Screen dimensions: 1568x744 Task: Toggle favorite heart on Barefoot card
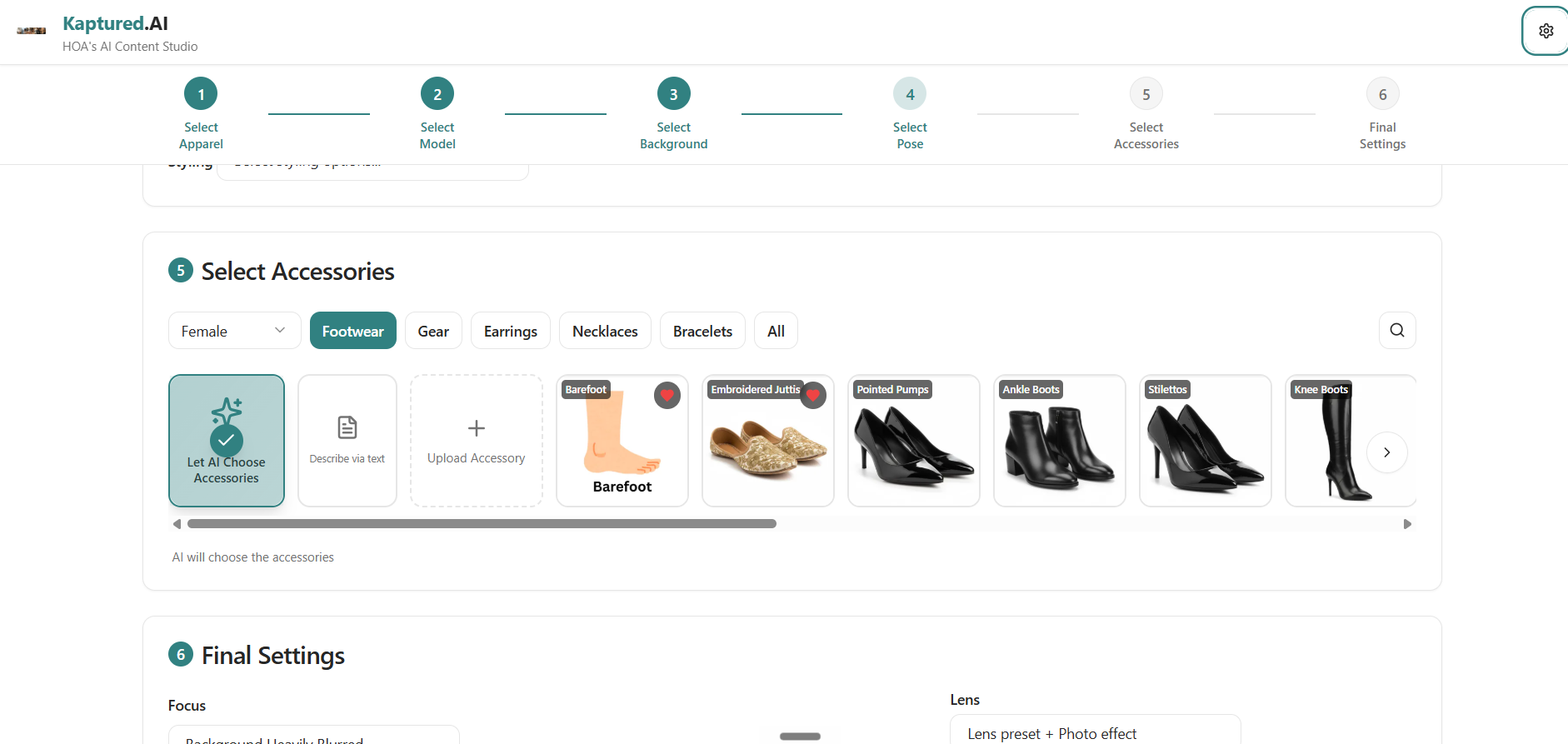coord(667,395)
